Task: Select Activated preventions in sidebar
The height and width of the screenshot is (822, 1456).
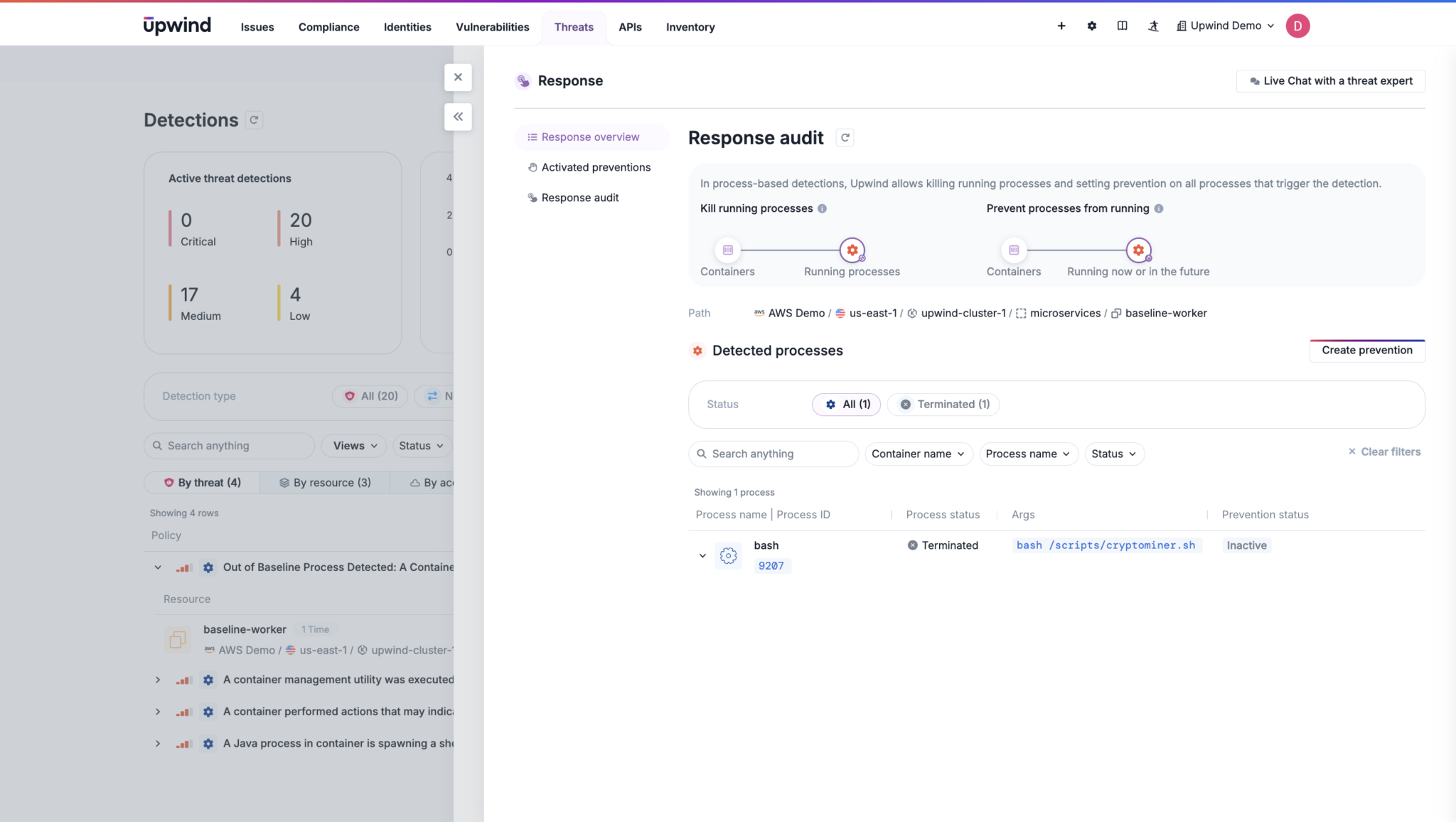Action: click(x=595, y=167)
